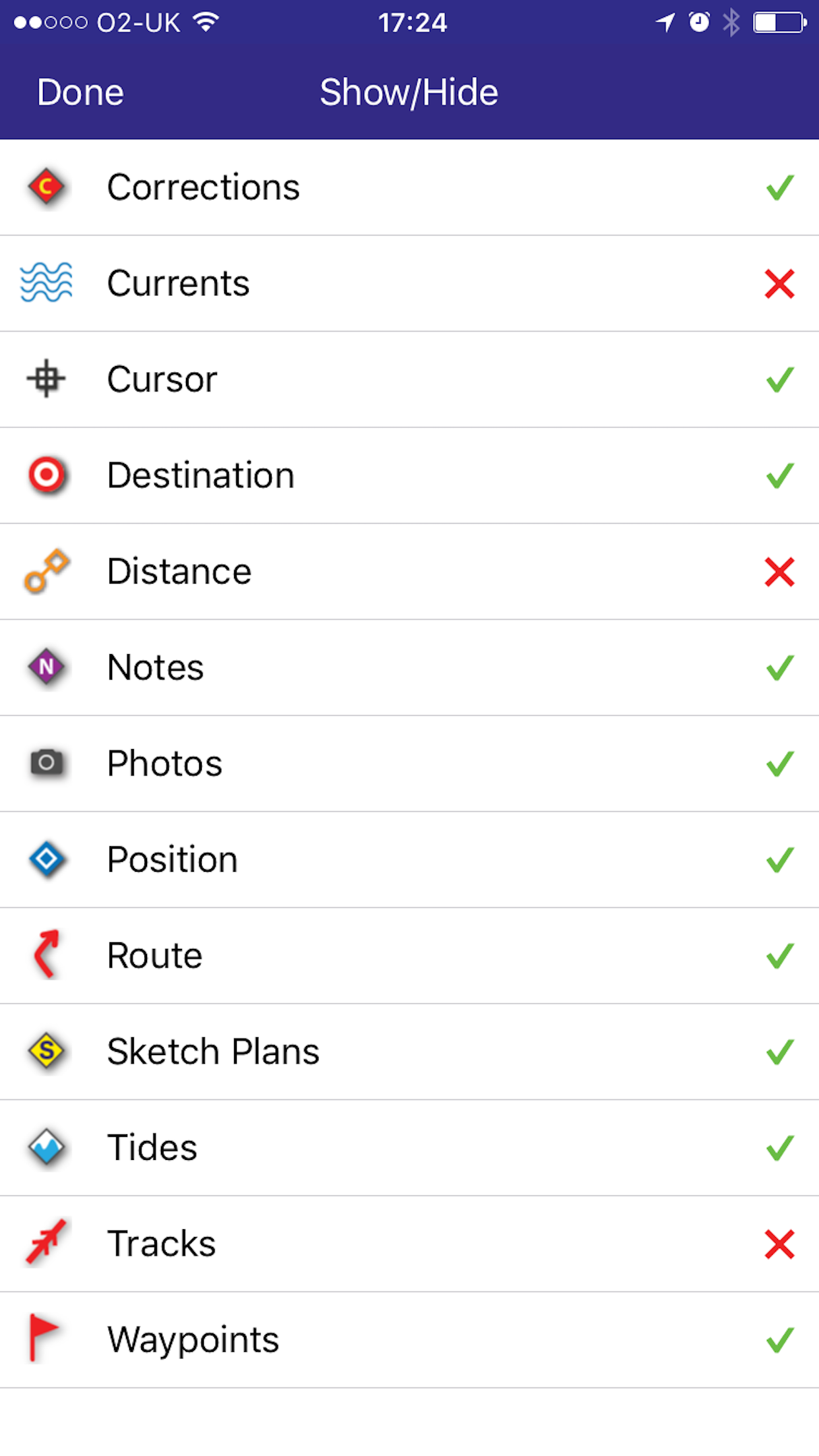Image resolution: width=819 pixels, height=1456 pixels.
Task: Tap the yellow Sketch Plans icon
Action: point(46,1051)
